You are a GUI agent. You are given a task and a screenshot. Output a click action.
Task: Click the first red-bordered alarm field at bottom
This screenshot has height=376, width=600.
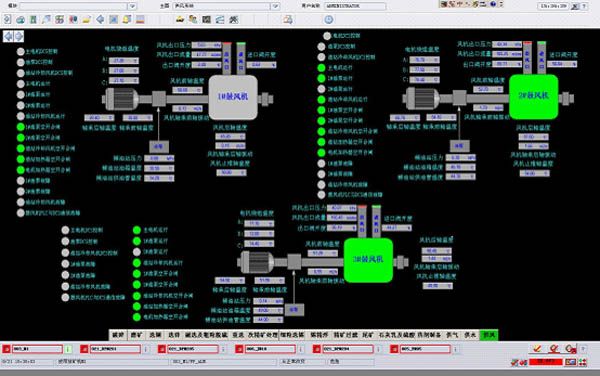tap(37, 349)
